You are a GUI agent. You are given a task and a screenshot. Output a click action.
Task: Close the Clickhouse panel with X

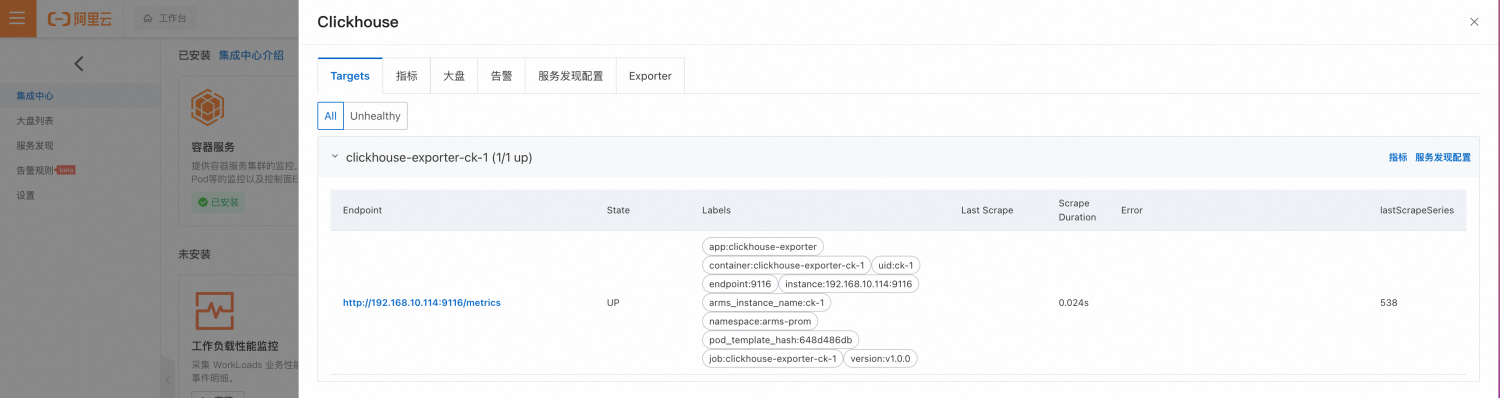[x=1474, y=21]
